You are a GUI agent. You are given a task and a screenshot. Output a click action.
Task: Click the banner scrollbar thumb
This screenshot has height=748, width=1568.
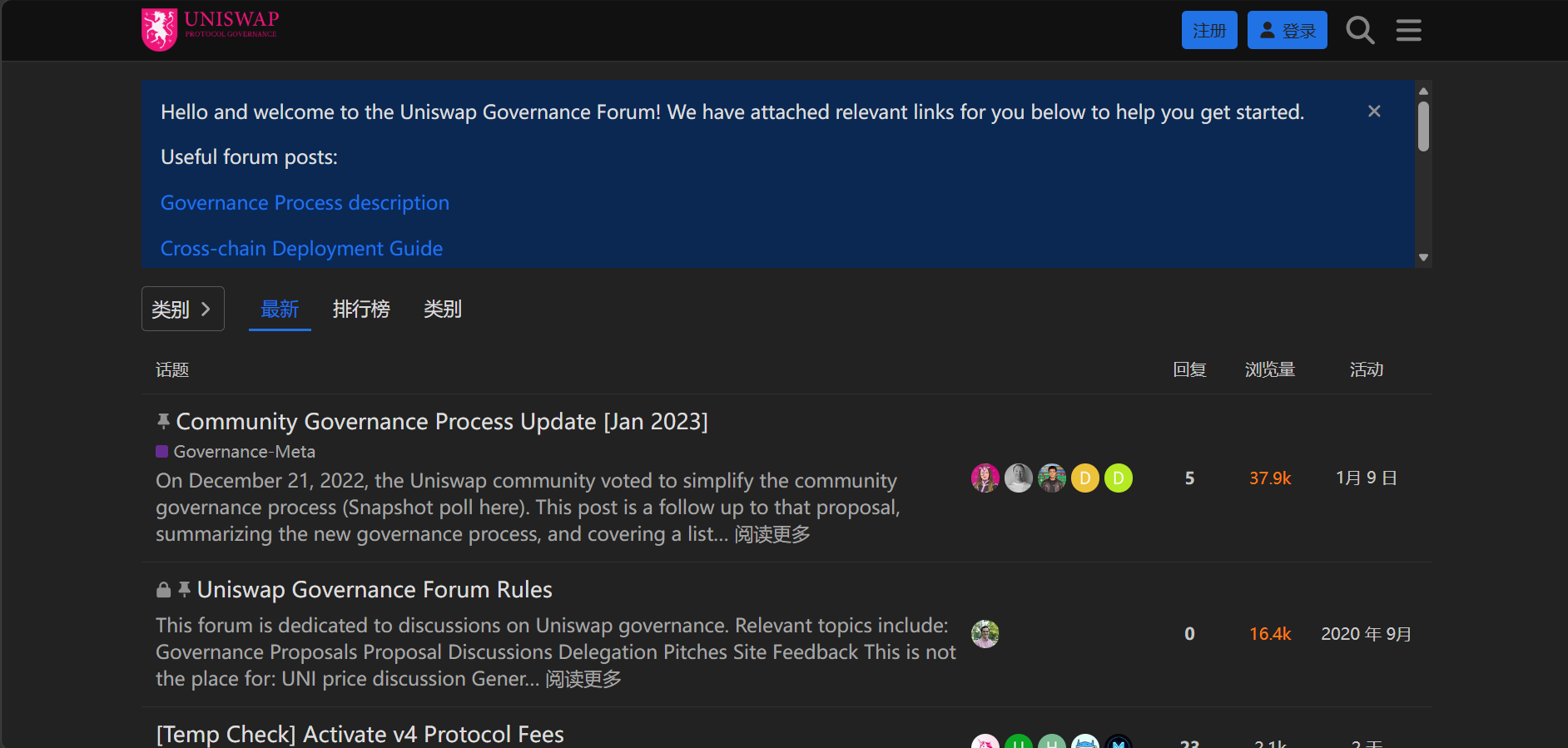[1423, 126]
